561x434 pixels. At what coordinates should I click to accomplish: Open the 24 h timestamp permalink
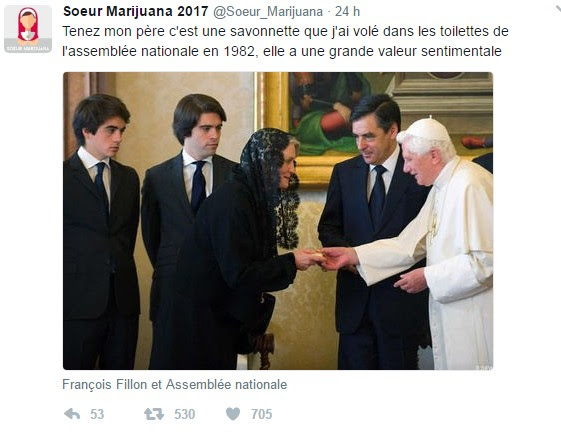(x=347, y=11)
